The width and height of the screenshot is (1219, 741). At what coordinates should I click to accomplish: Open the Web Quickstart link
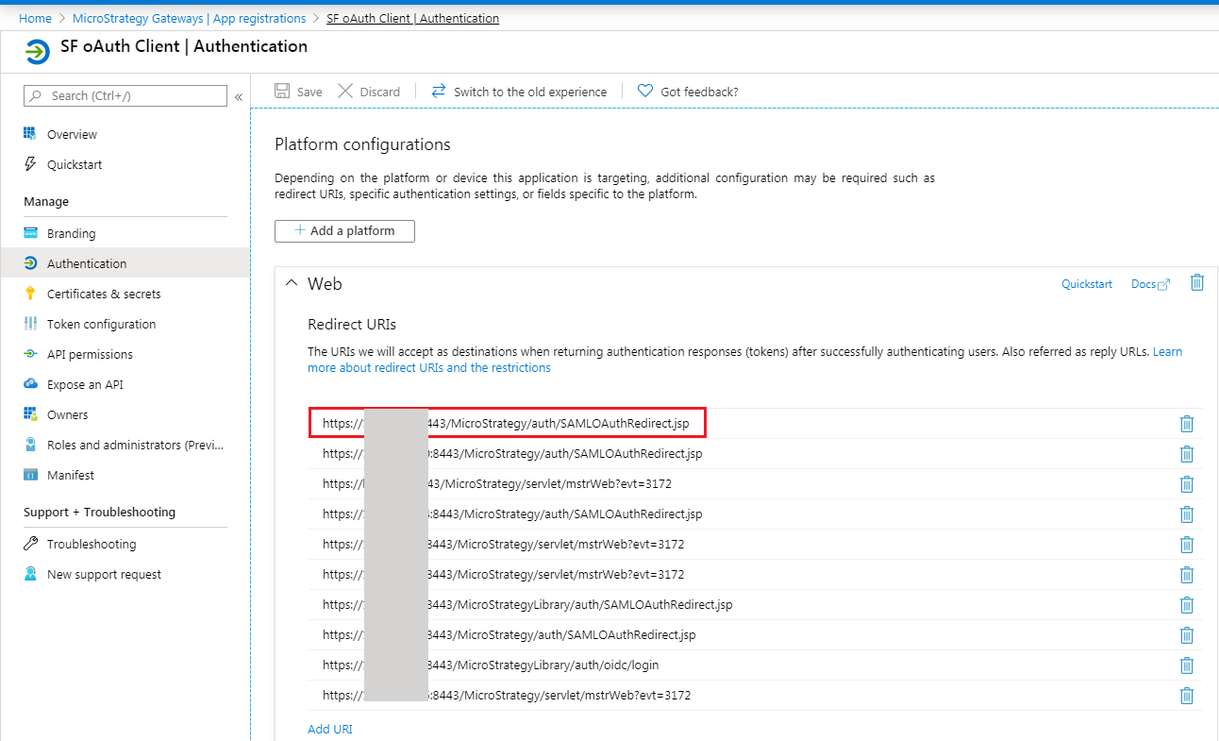1086,284
